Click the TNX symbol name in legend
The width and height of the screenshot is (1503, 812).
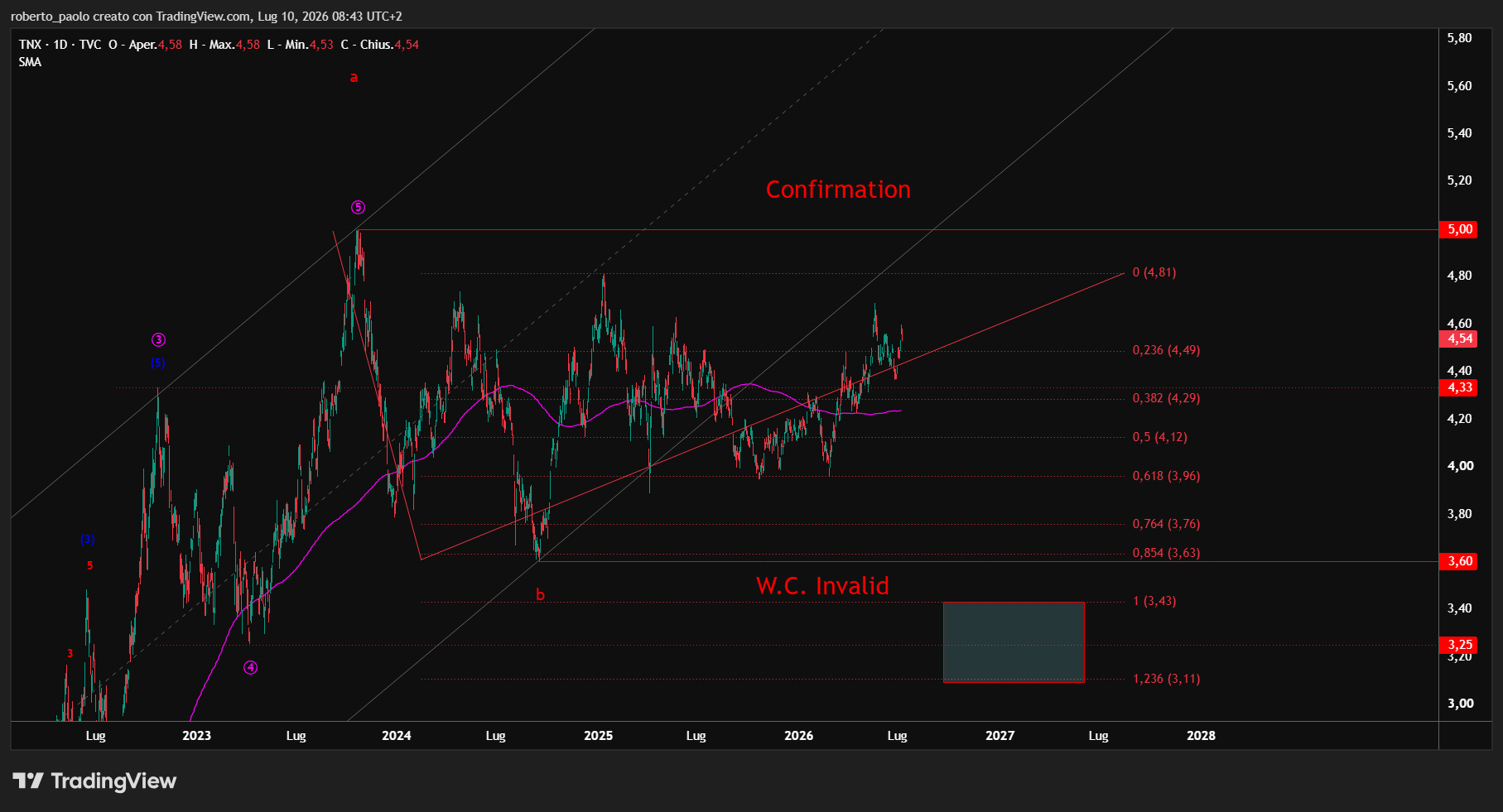(30, 45)
